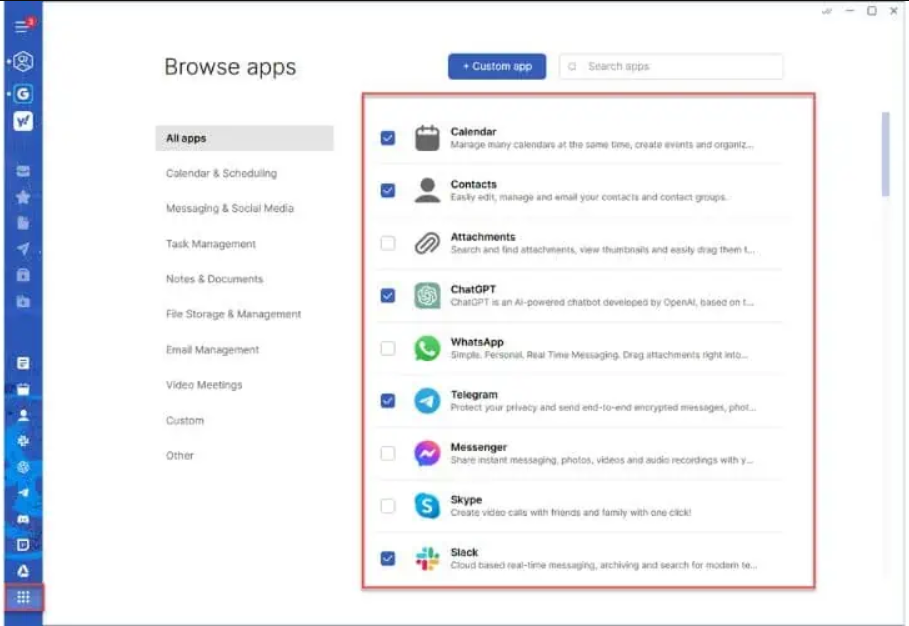Click the Slack logo in list
Screen dimensions: 909x626
(x=427, y=559)
